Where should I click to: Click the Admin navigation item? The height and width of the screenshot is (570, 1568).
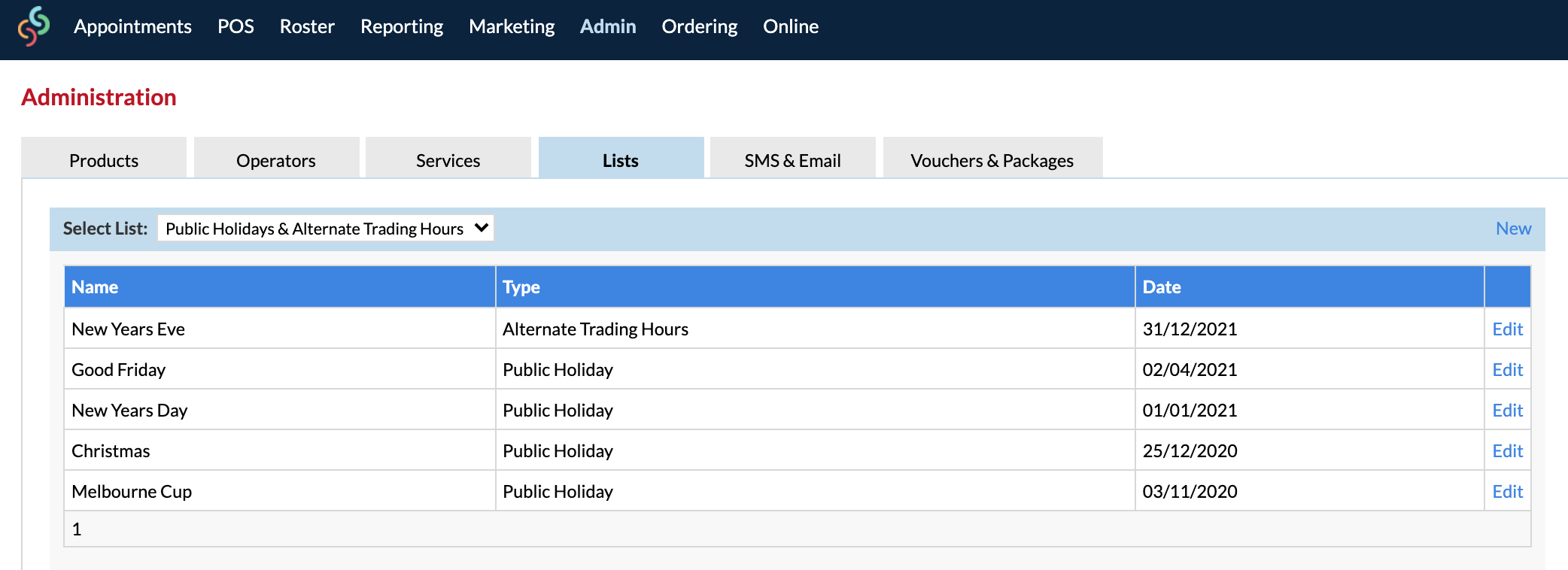point(608,26)
